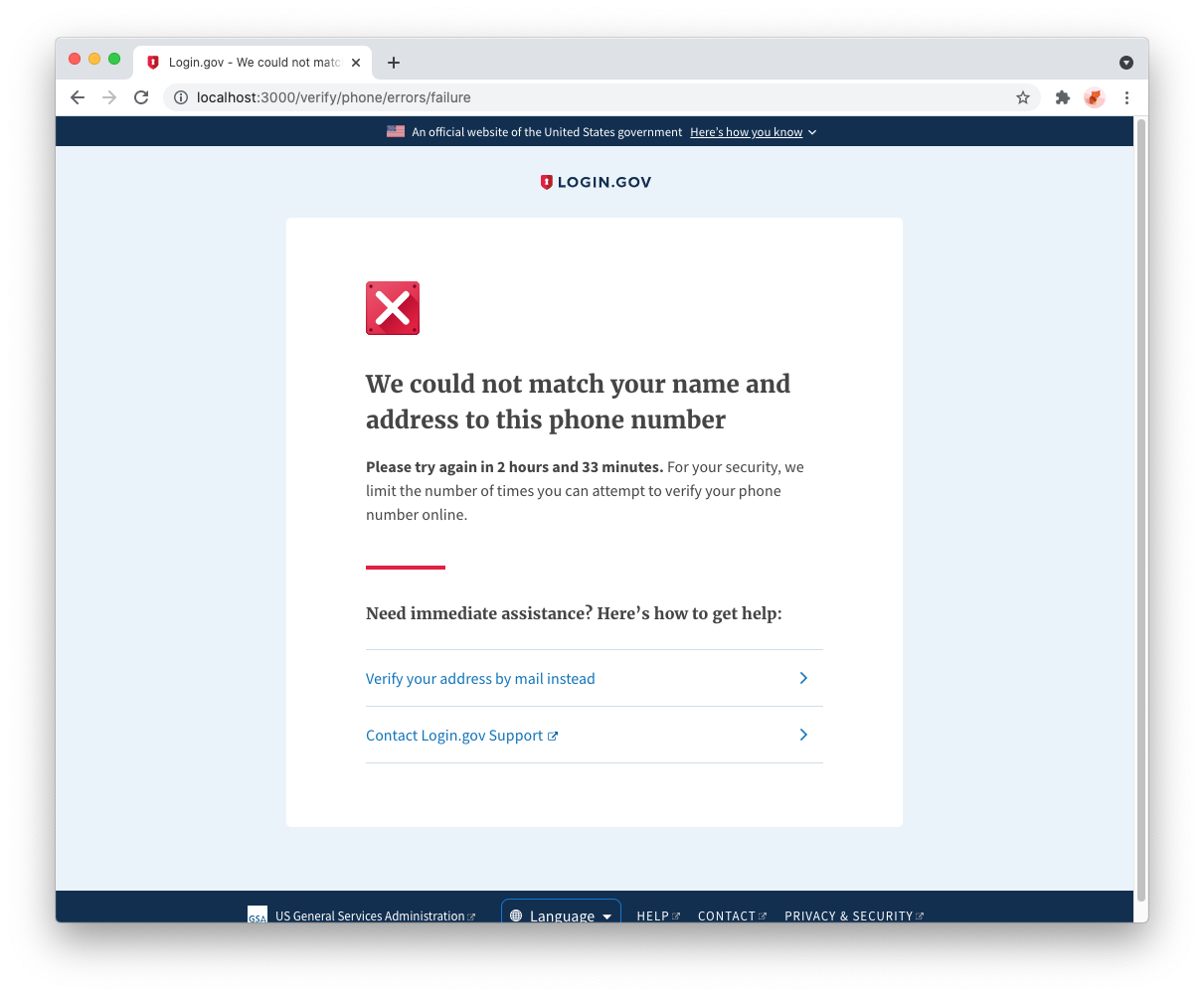Open US General Services Administration link

[375, 915]
